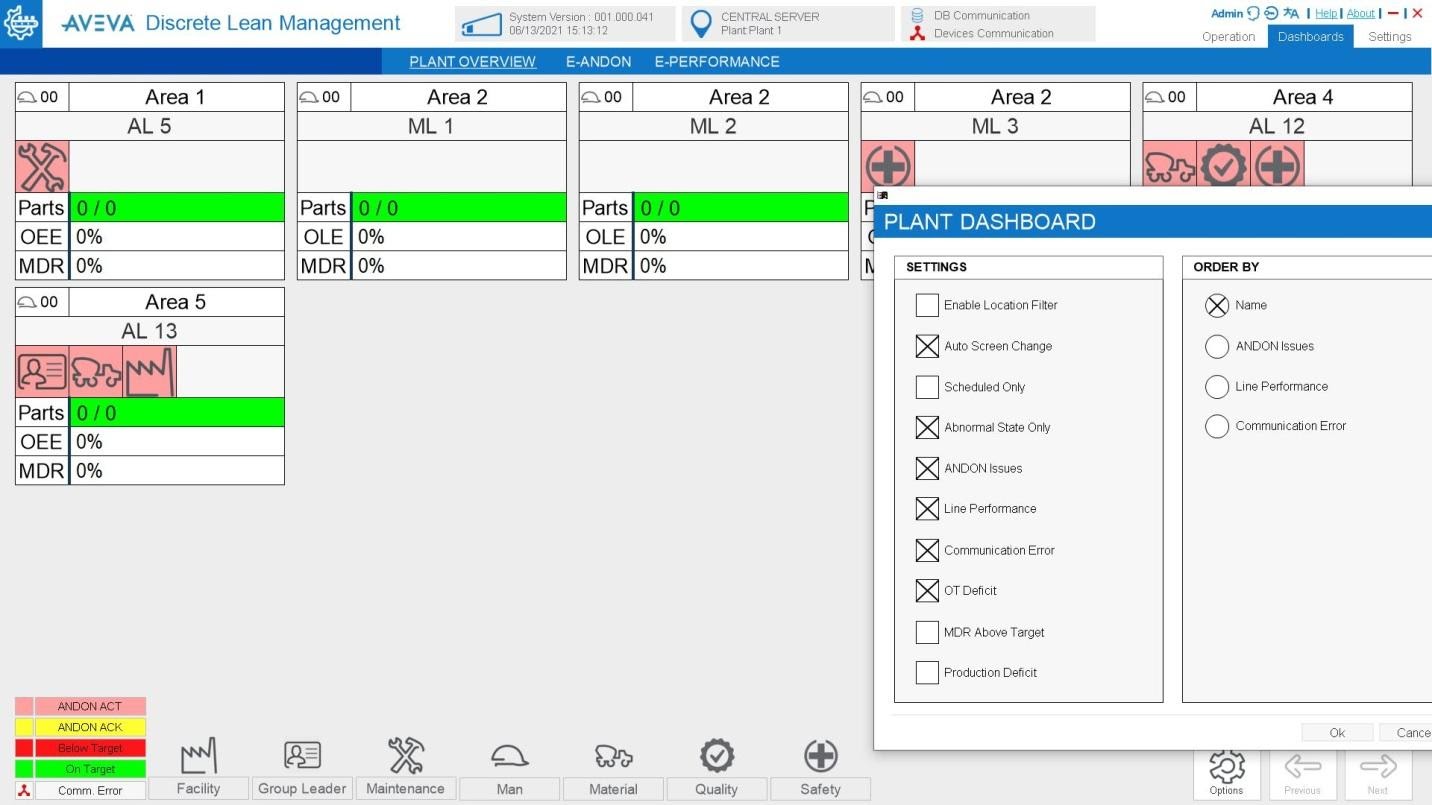Click the Facility factory icon in legend
The width and height of the screenshot is (1432, 805).
click(x=198, y=757)
